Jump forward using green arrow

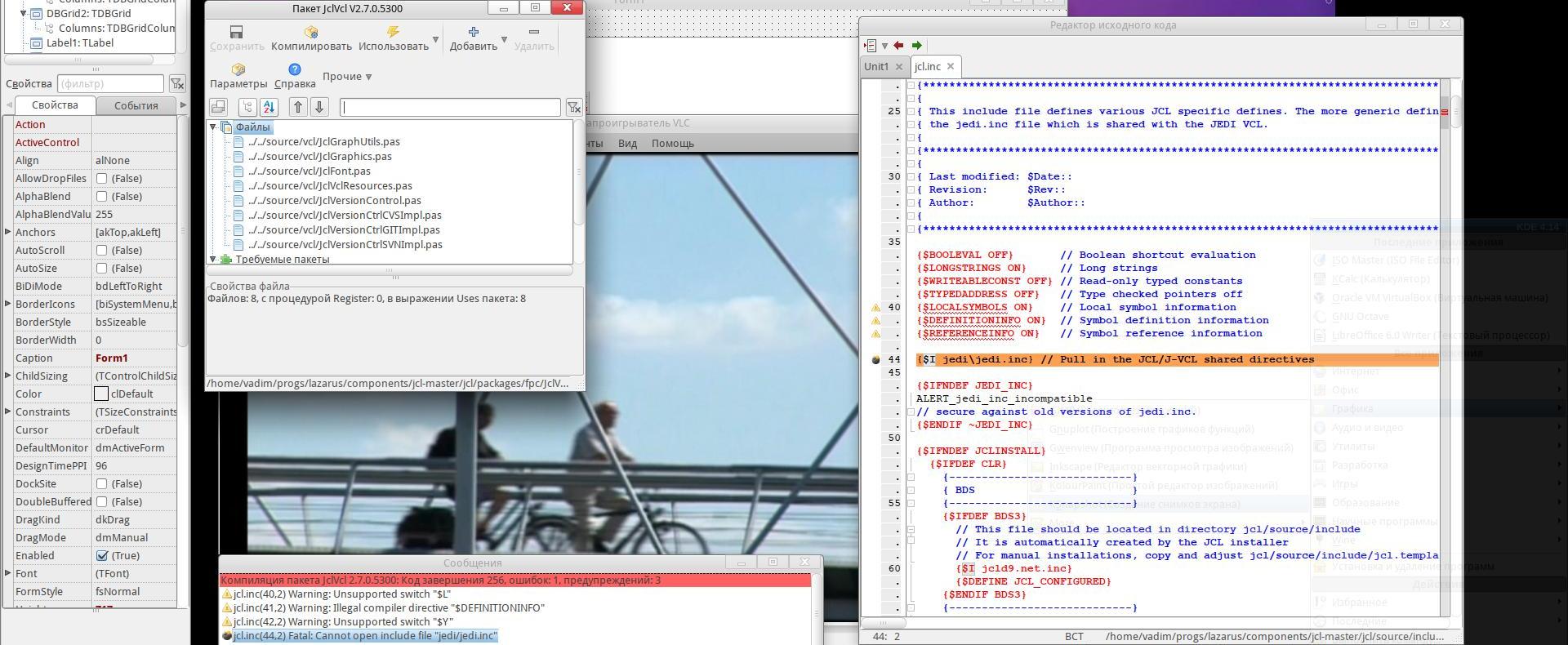916,46
